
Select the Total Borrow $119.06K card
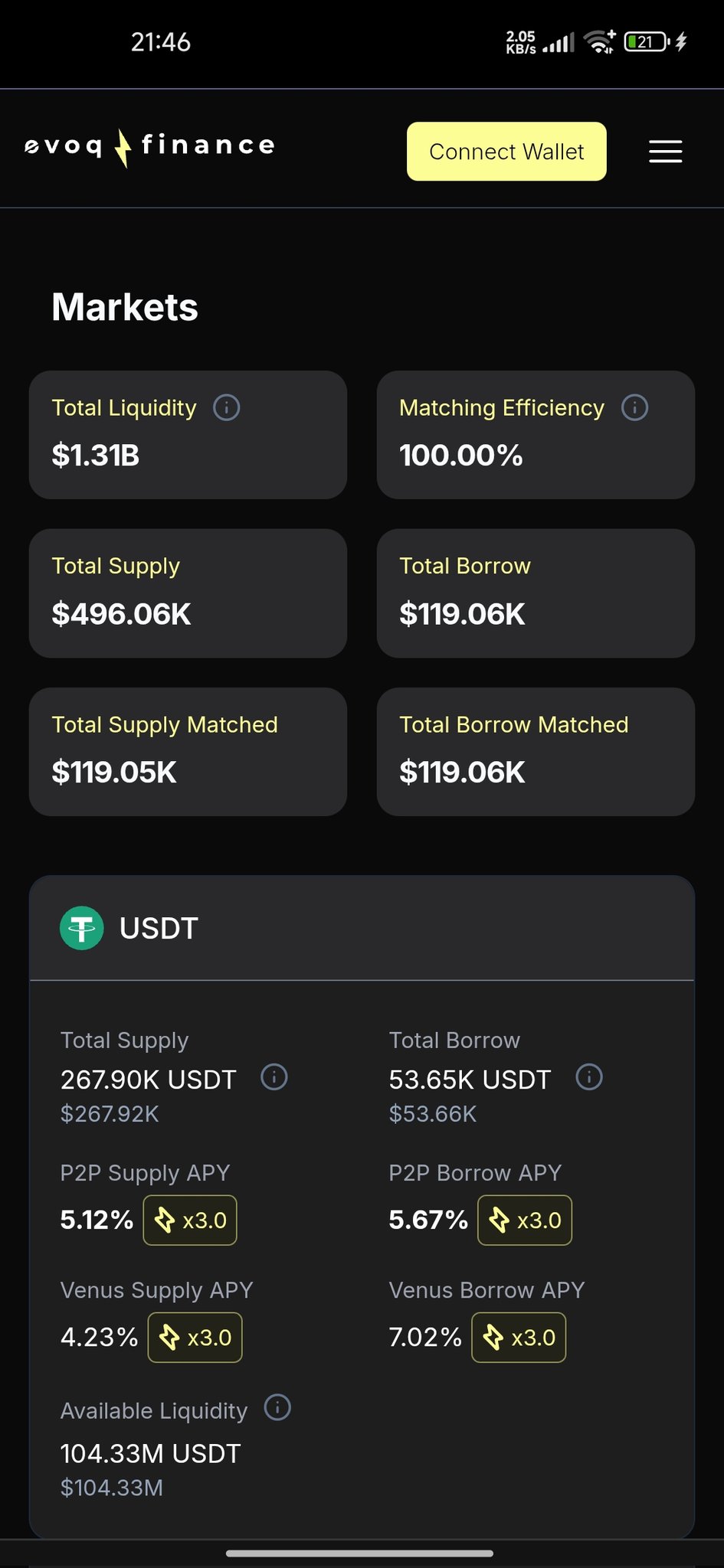tap(536, 593)
